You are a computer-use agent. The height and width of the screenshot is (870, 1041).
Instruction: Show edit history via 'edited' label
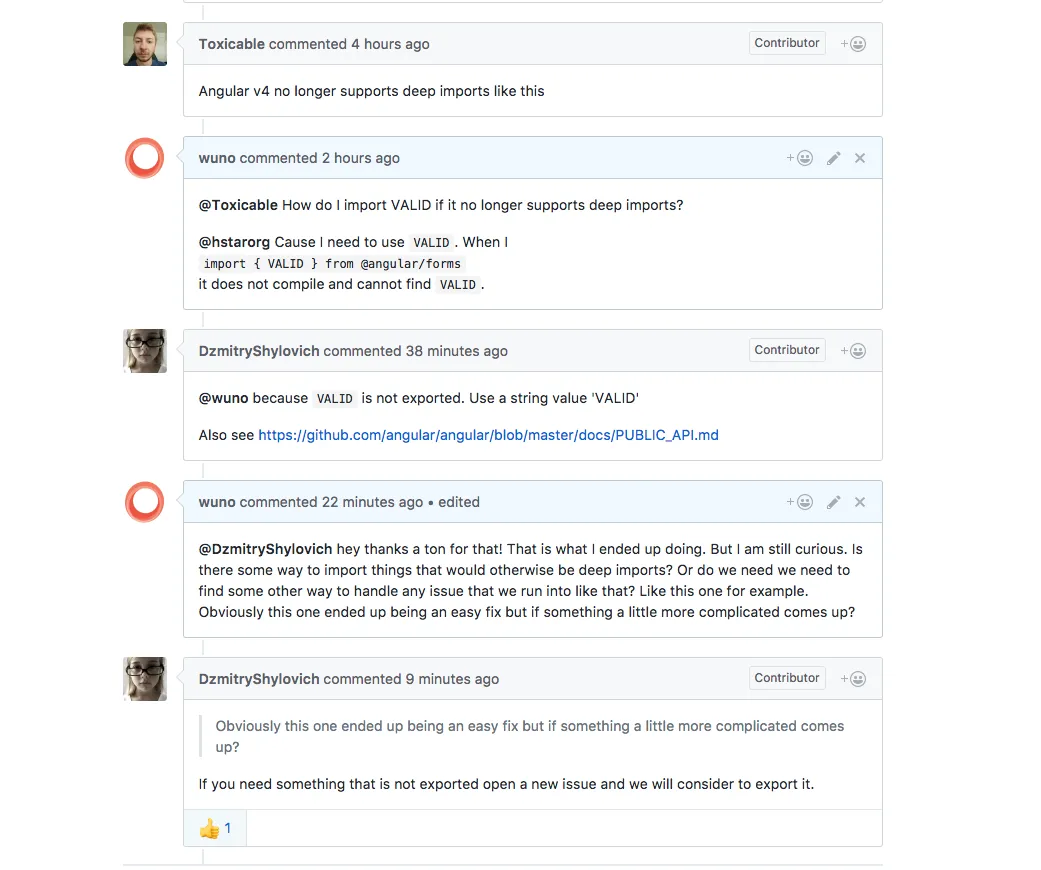459,502
